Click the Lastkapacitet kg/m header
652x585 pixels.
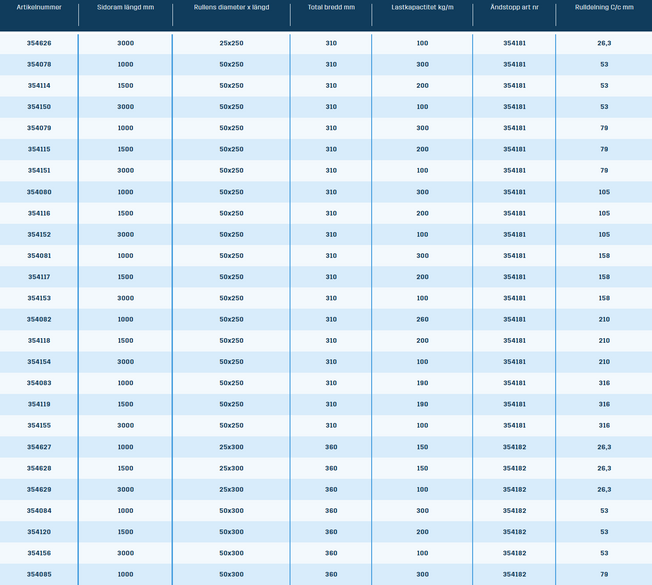point(422,7)
